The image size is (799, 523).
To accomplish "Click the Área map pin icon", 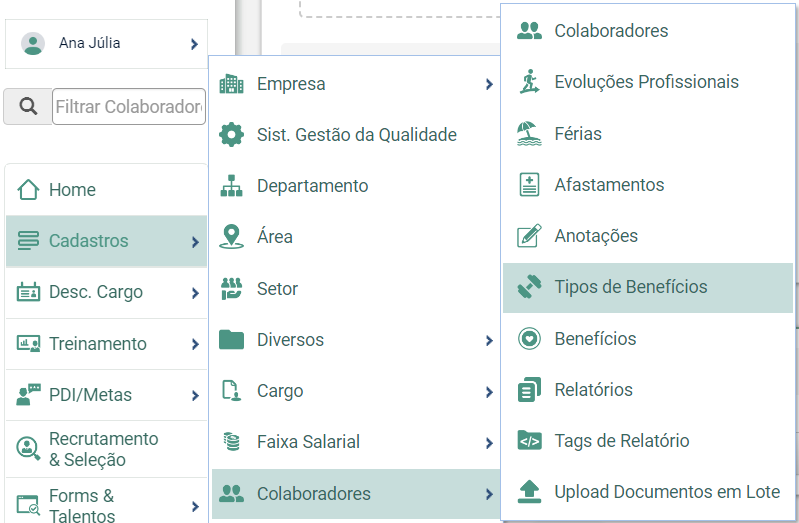I will pyautogui.click(x=231, y=237).
